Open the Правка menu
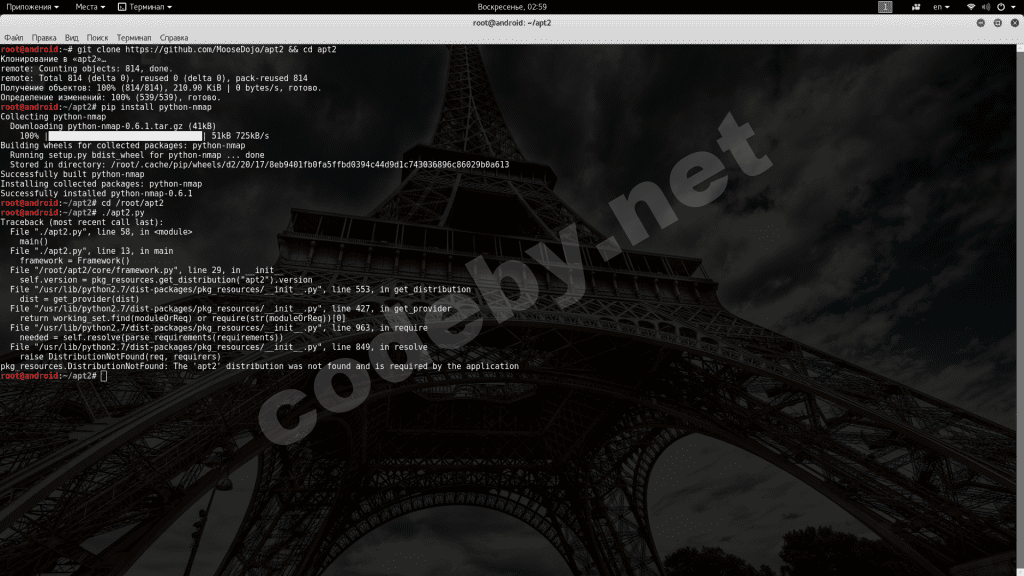This screenshot has width=1024, height=576. pyautogui.click(x=44, y=38)
